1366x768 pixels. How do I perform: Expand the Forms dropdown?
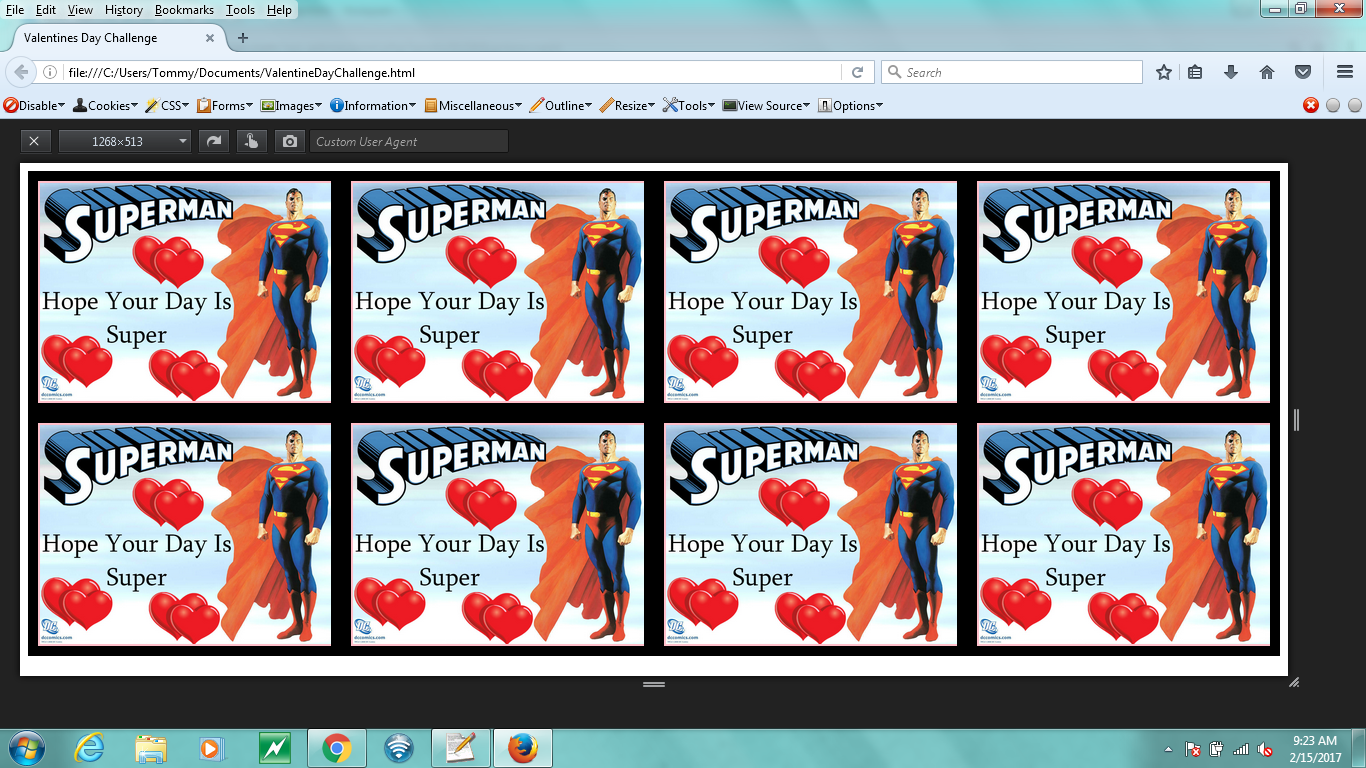click(x=225, y=105)
